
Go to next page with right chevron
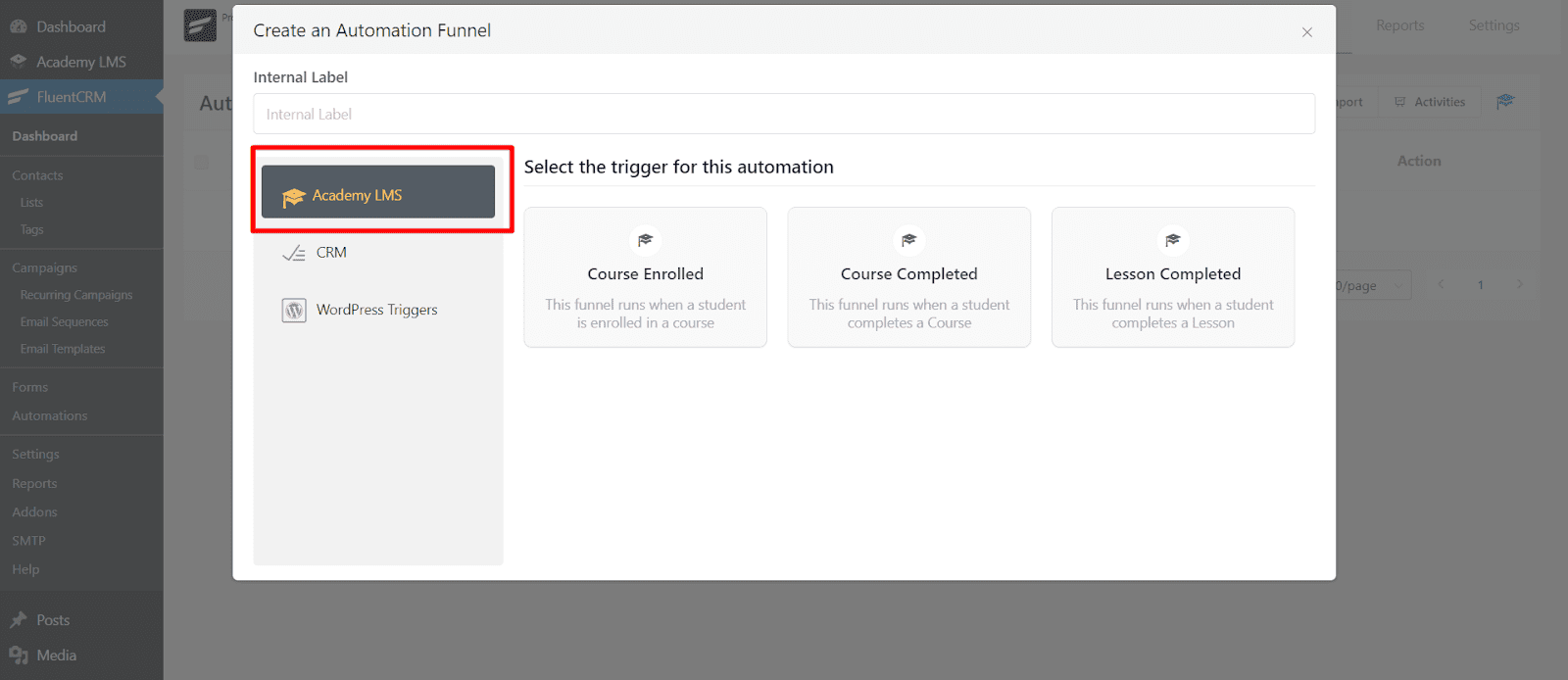click(x=1520, y=285)
